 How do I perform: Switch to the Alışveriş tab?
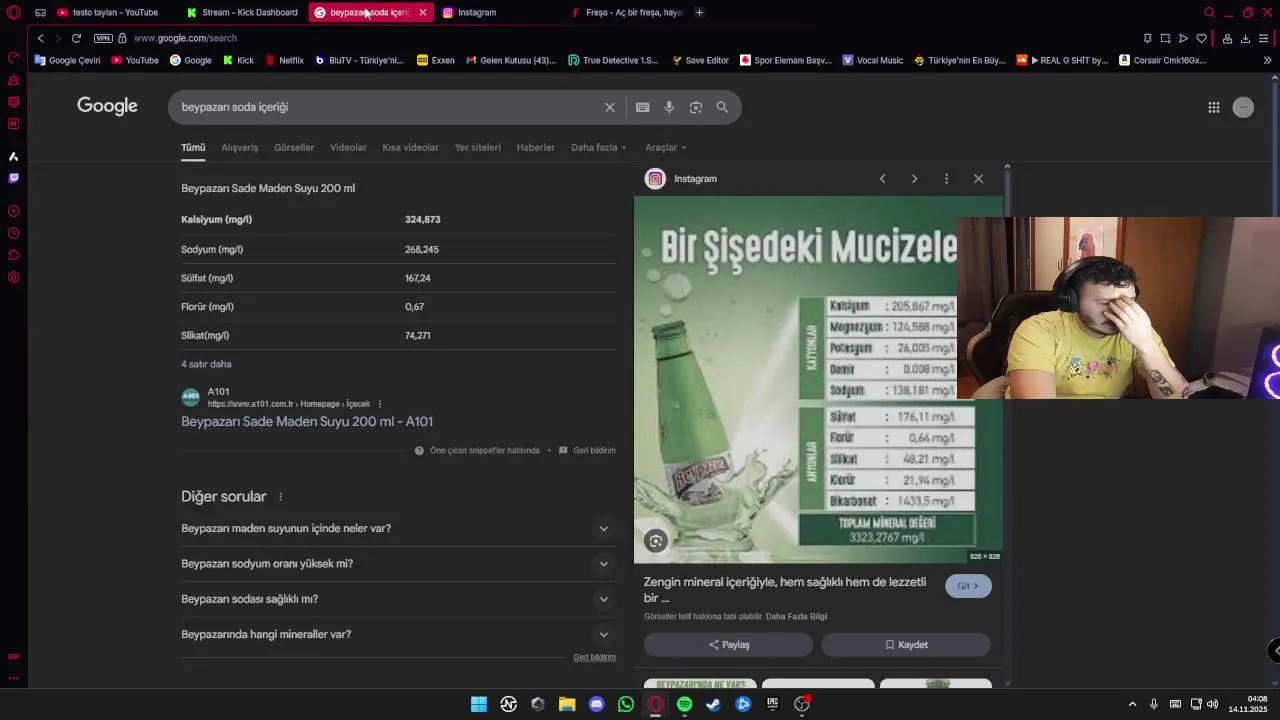239,147
